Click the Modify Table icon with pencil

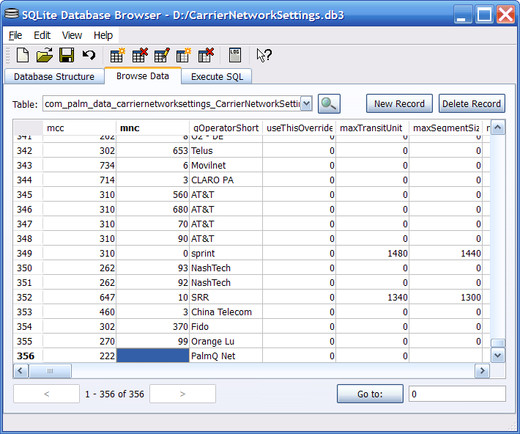[162, 55]
